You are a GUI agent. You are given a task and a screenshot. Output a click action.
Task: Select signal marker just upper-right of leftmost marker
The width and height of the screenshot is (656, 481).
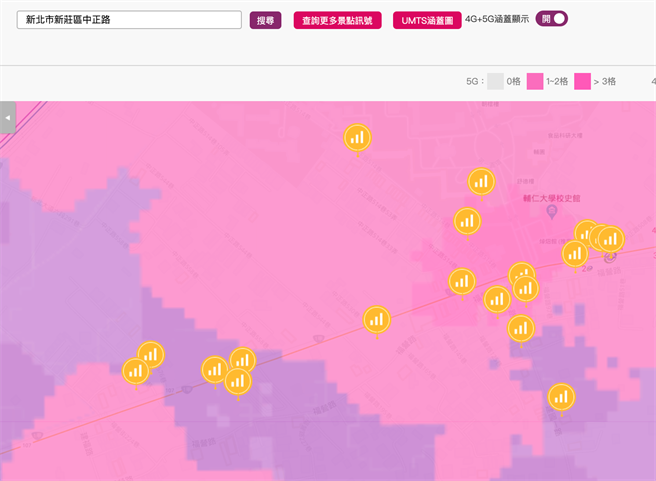click(151, 354)
